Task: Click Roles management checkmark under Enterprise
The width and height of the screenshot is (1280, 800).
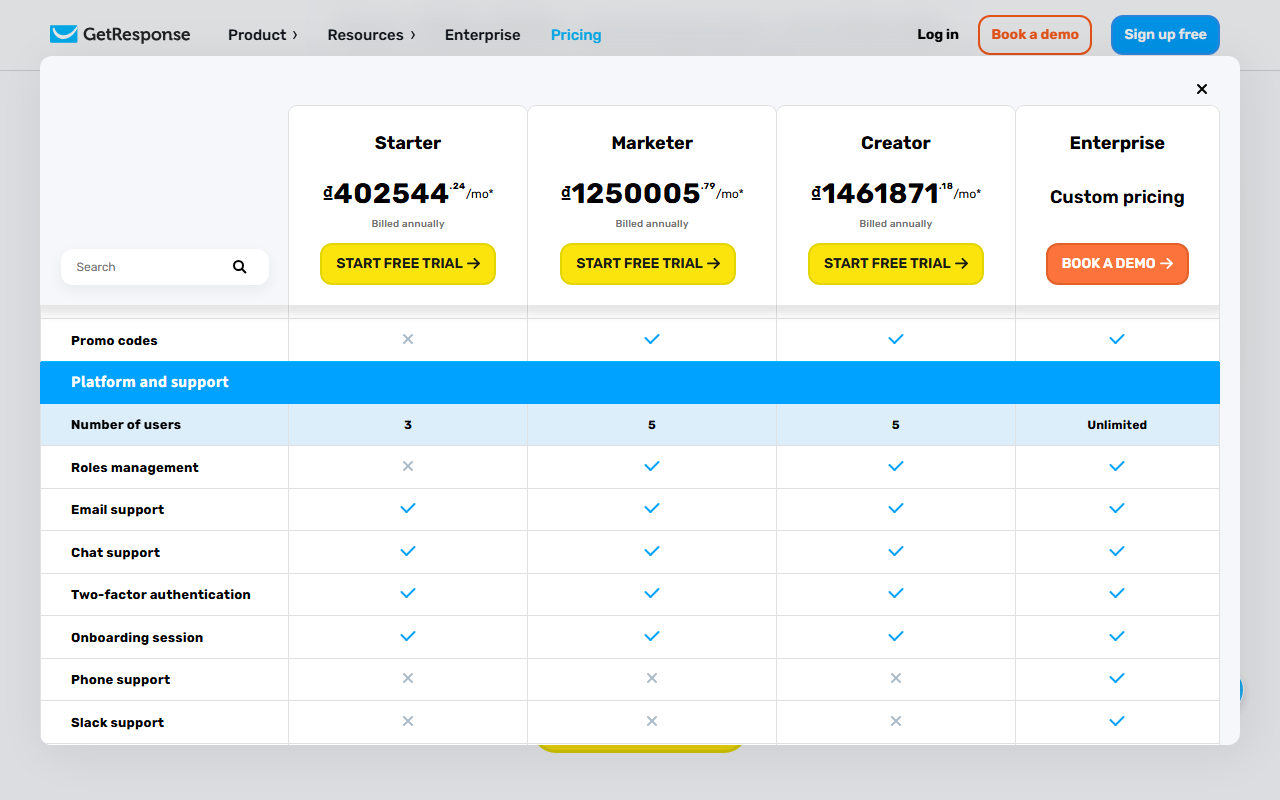Action: pyautogui.click(x=1117, y=466)
